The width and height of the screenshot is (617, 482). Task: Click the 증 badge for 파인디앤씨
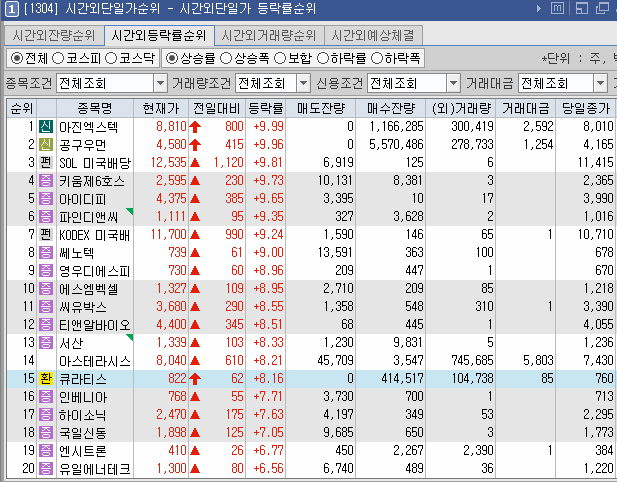46,216
